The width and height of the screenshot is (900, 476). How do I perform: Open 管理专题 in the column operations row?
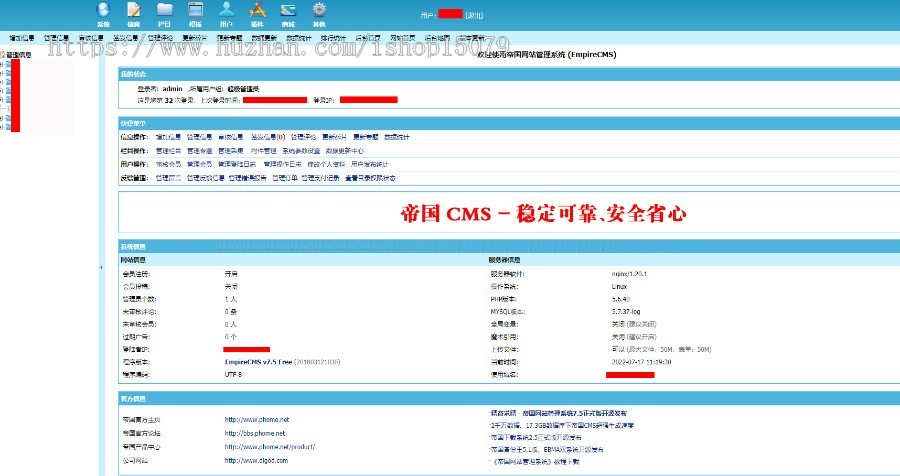click(x=199, y=151)
